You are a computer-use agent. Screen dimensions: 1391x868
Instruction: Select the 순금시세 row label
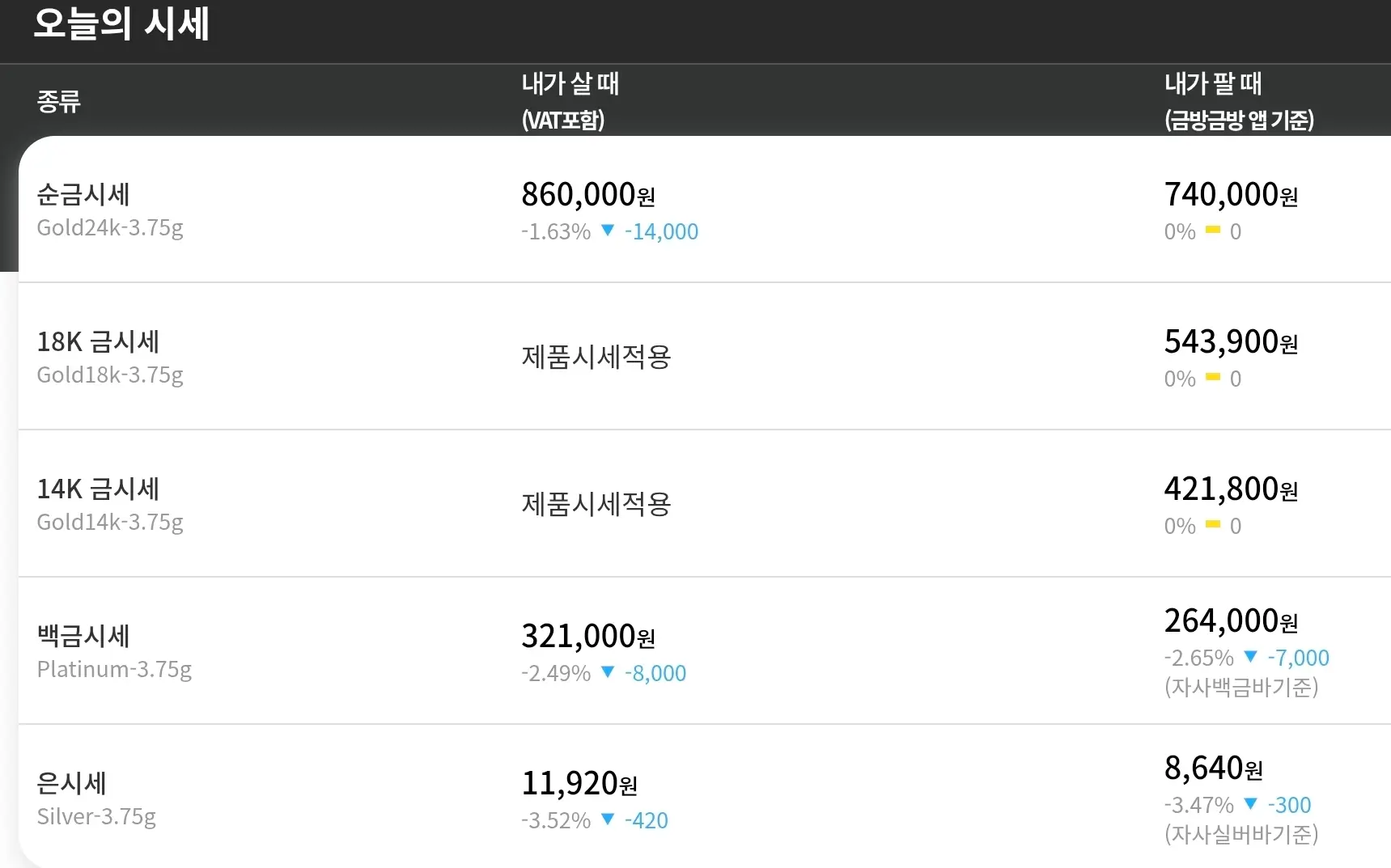(x=83, y=195)
